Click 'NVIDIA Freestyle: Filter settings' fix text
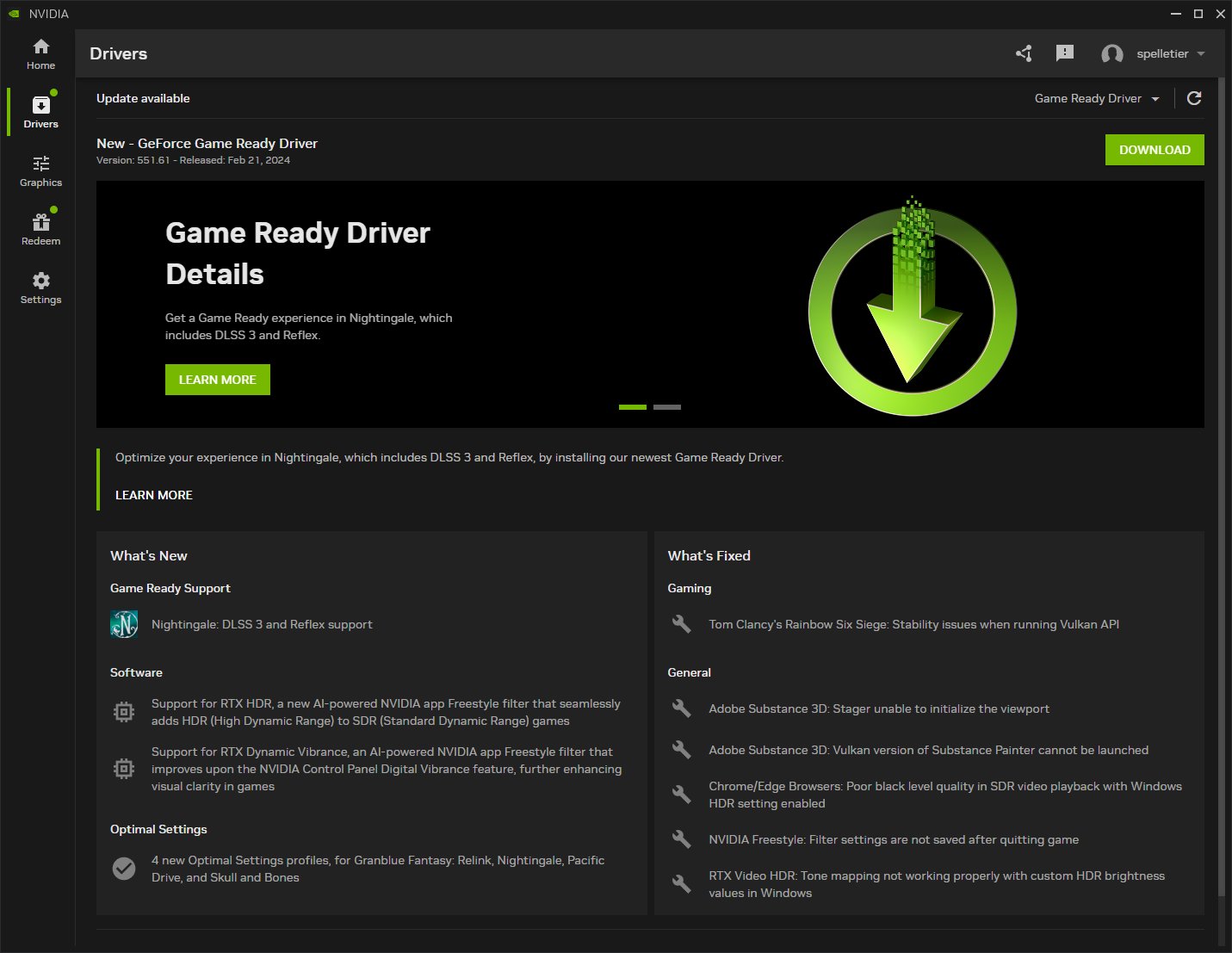 [894, 839]
